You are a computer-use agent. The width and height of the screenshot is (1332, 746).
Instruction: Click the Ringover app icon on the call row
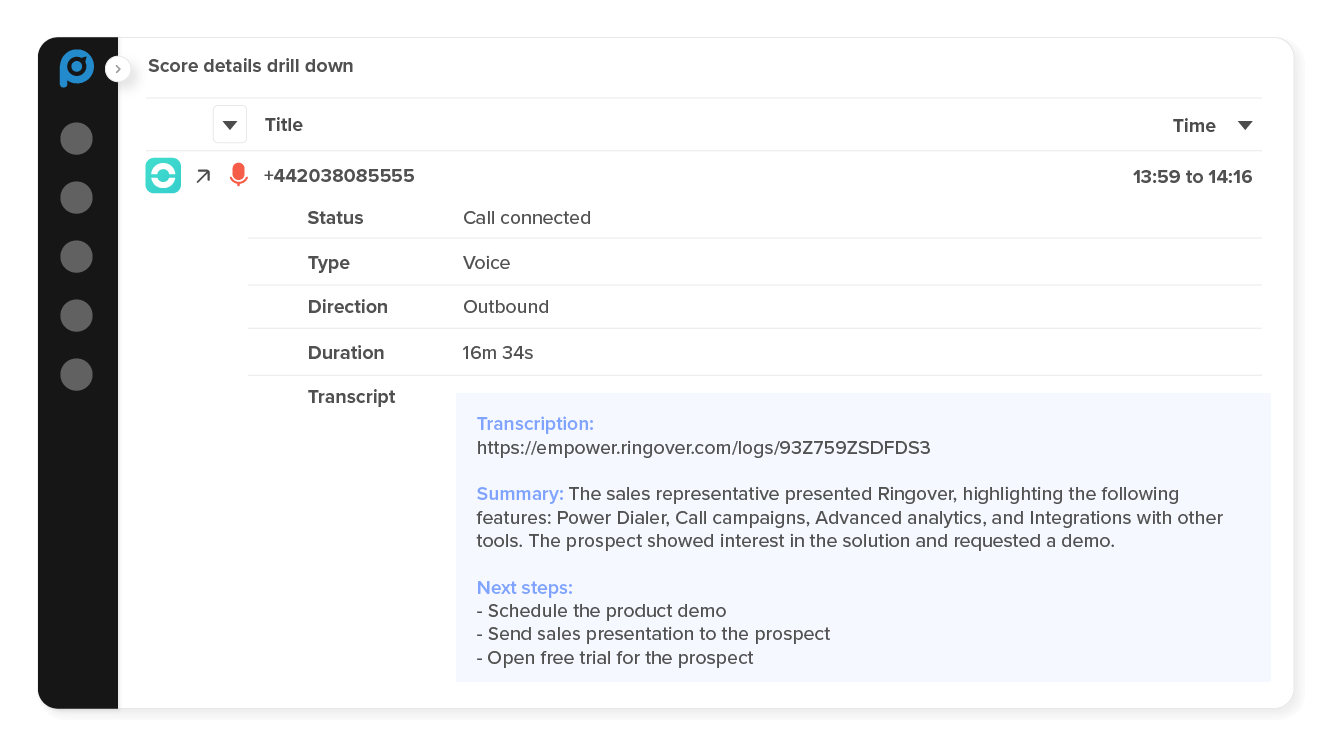coord(163,175)
